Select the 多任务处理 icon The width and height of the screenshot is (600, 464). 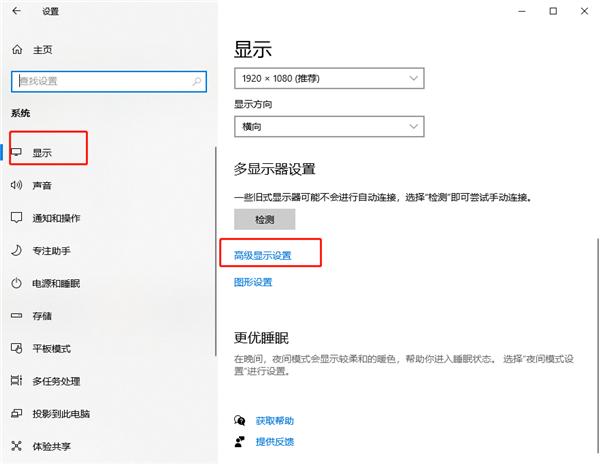(x=16, y=381)
